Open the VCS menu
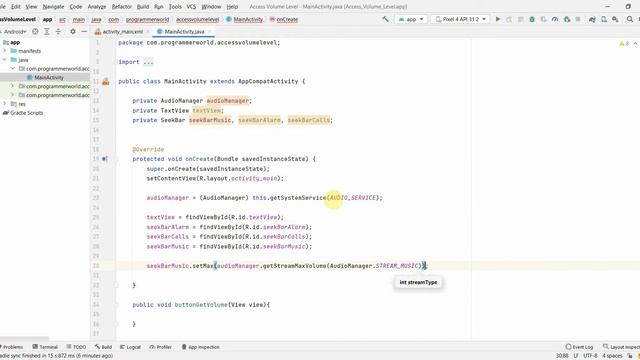Viewport: 640px width, 360px height. (x=191, y=7)
